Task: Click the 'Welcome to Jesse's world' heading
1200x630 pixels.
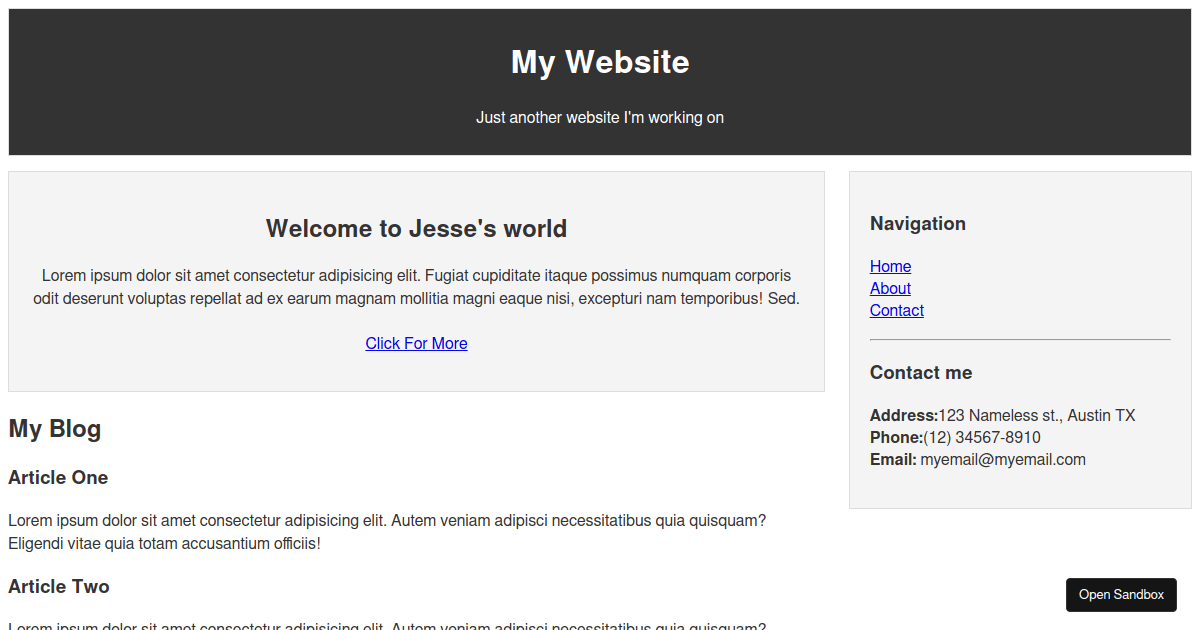Action: pyautogui.click(x=416, y=229)
